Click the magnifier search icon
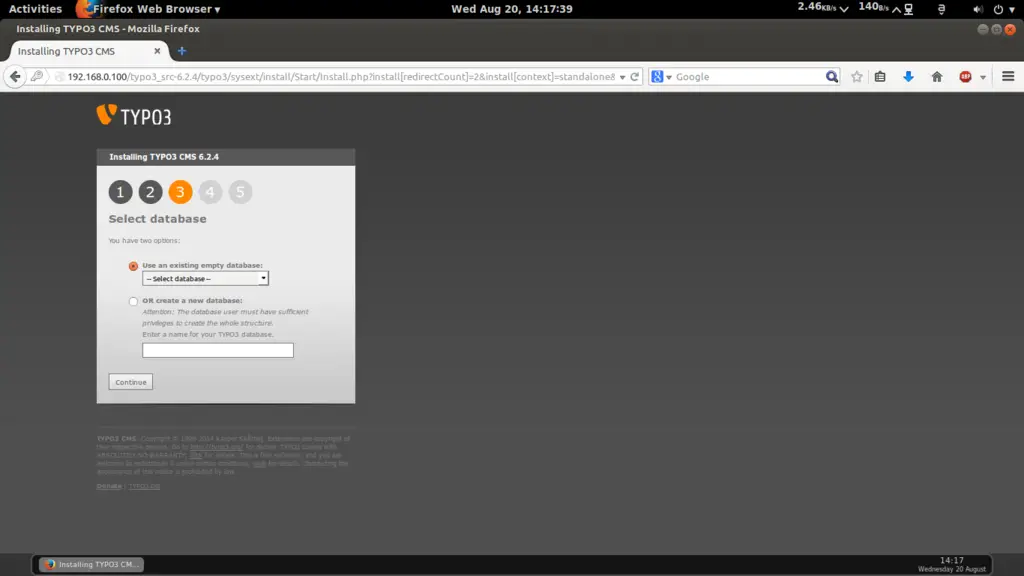 (x=831, y=76)
